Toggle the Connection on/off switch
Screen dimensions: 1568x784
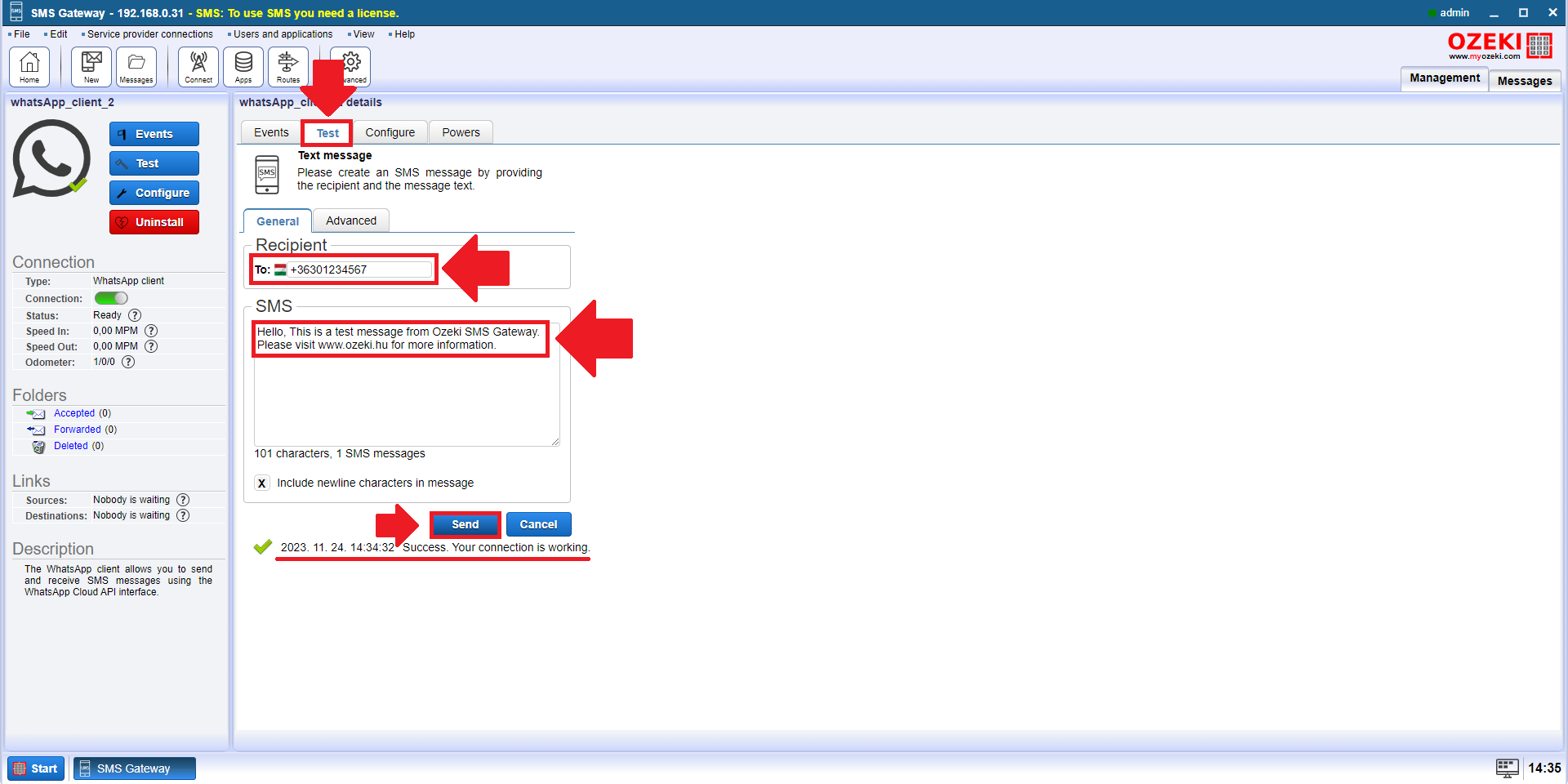click(111, 298)
